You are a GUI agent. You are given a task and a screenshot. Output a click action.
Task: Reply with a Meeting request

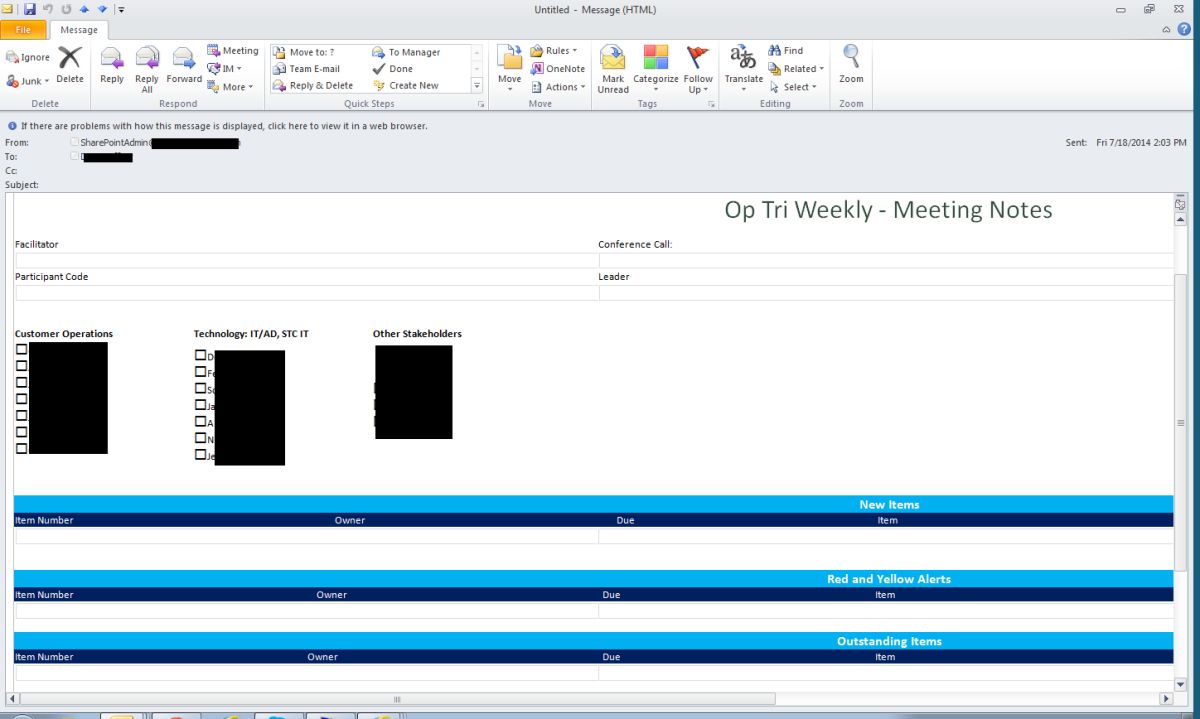[x=232, y=51]
